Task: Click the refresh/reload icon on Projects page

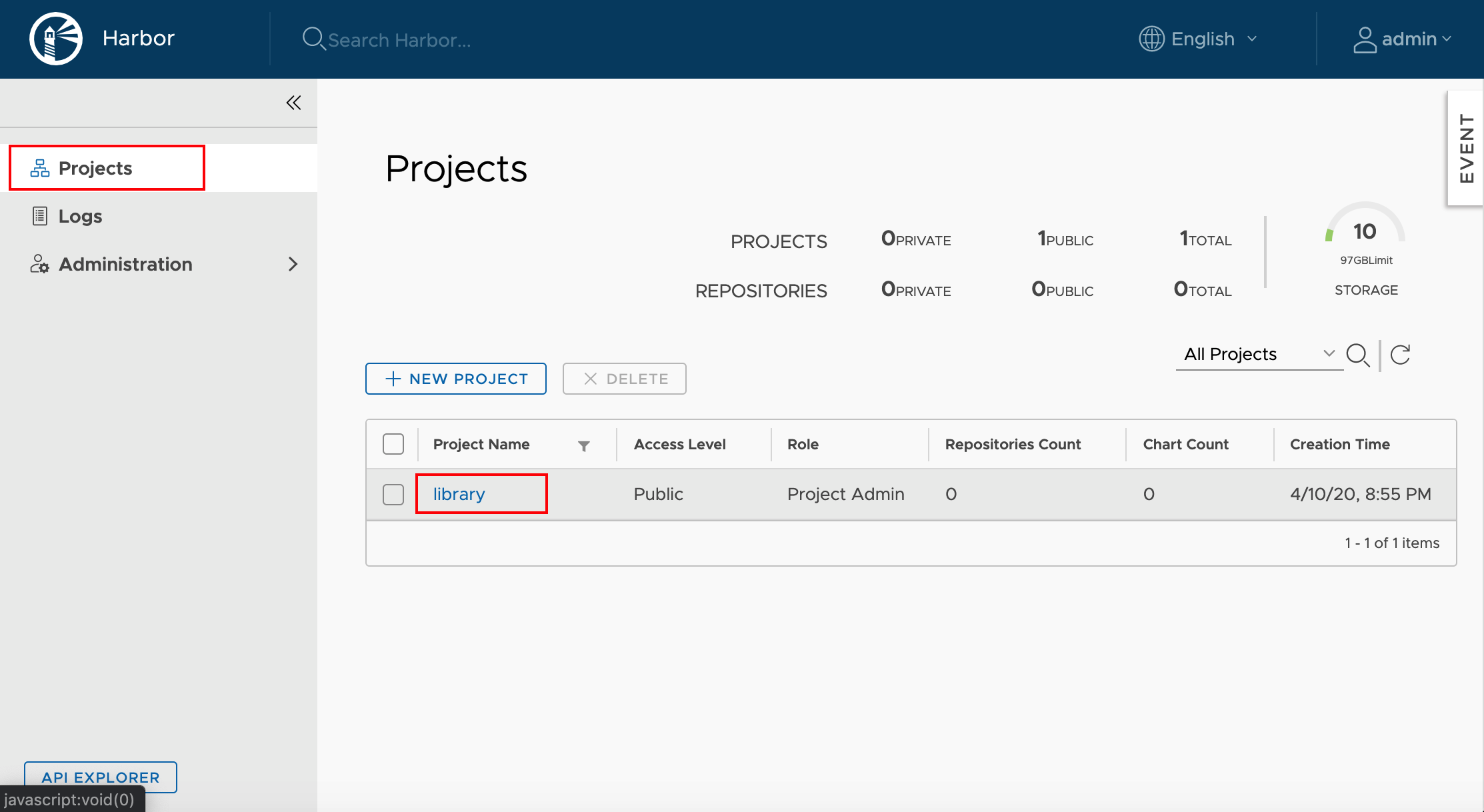Action: 1401,354
